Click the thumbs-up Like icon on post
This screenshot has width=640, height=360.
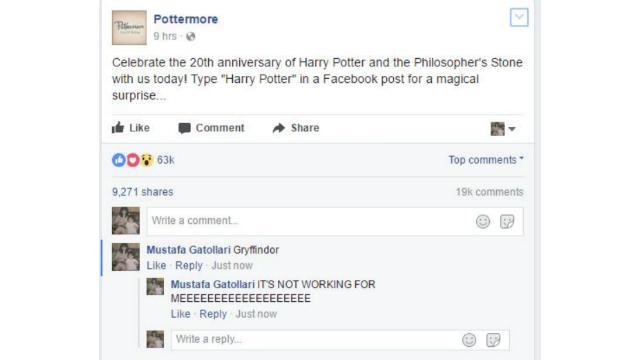pyautogui.click(x=118, y=128)
